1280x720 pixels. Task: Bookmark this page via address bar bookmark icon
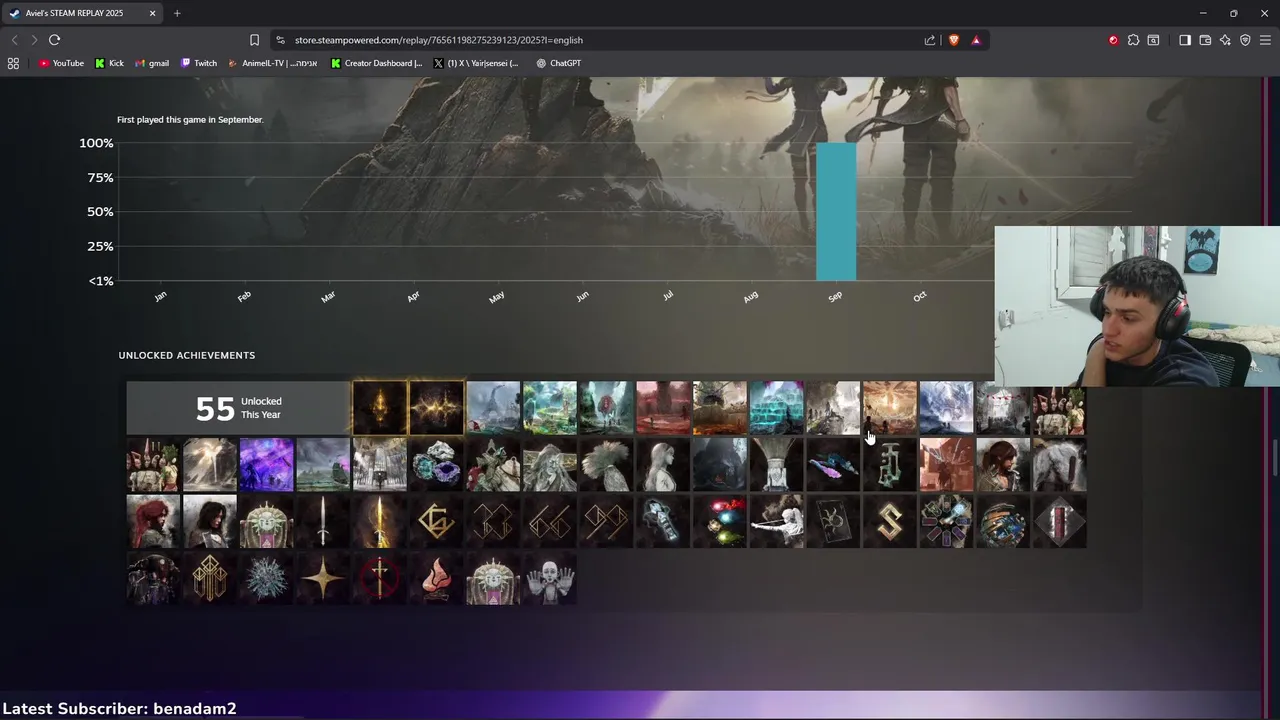coord(254,40)
